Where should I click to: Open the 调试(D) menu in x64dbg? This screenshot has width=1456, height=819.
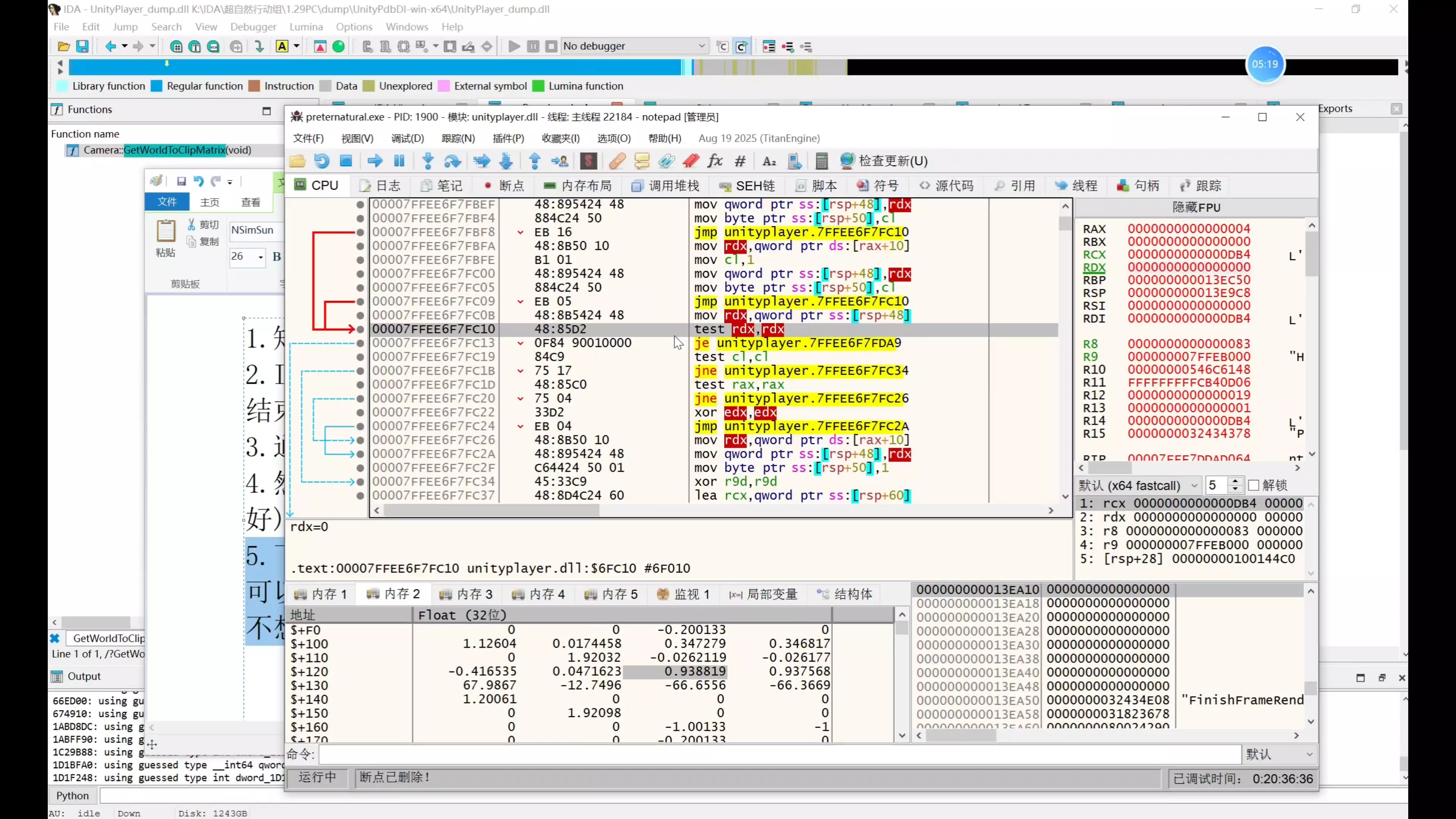pos(408,138)
